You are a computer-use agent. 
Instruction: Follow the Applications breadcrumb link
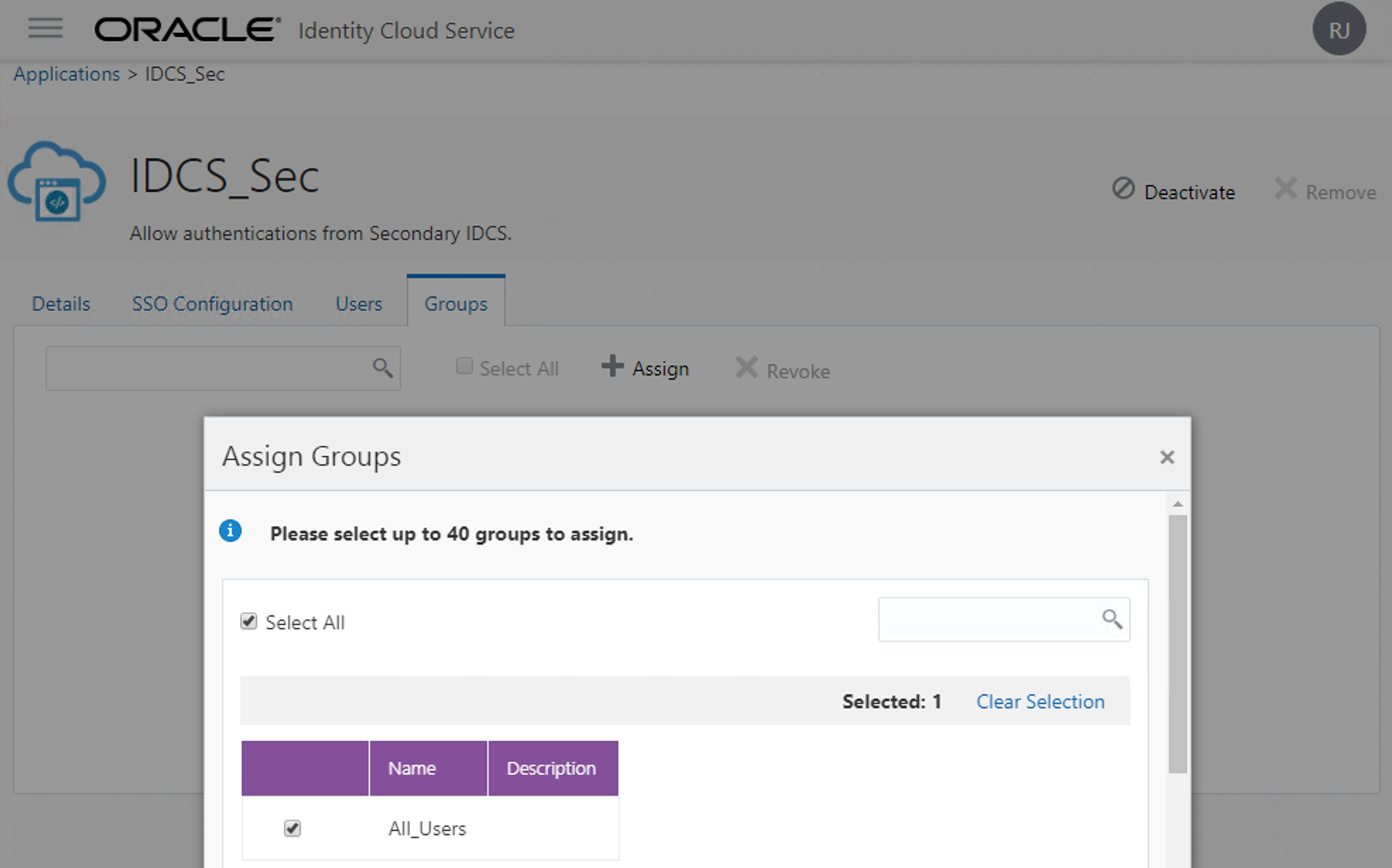(x=67, y=74)
